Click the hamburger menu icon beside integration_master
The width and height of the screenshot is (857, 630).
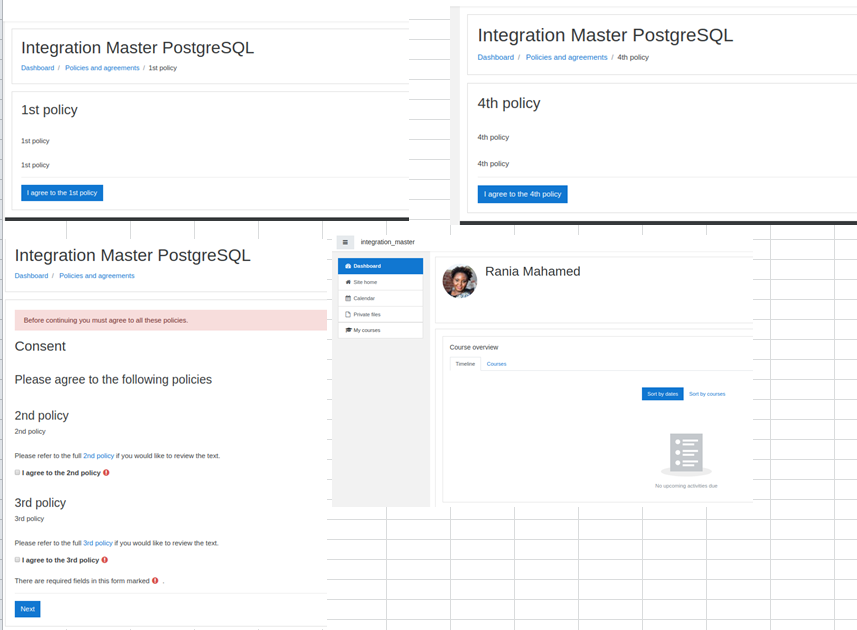(345, 242)
